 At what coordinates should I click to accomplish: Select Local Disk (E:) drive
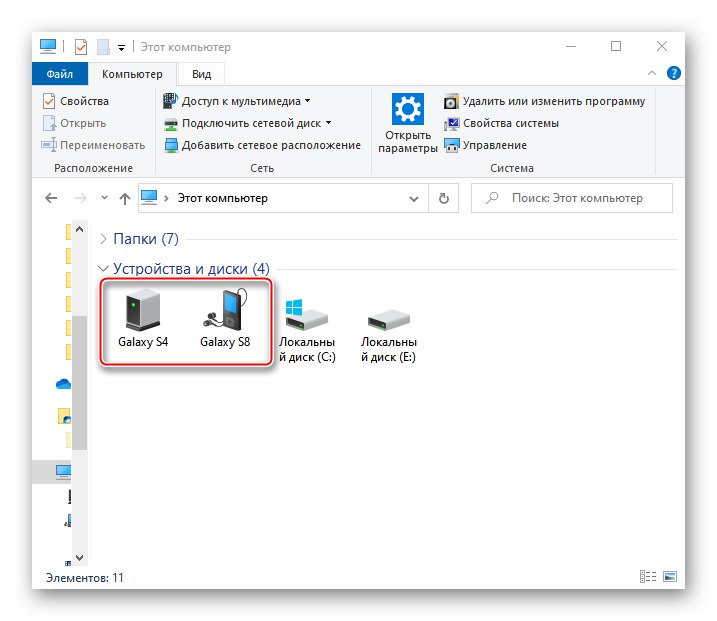[389, 335]
